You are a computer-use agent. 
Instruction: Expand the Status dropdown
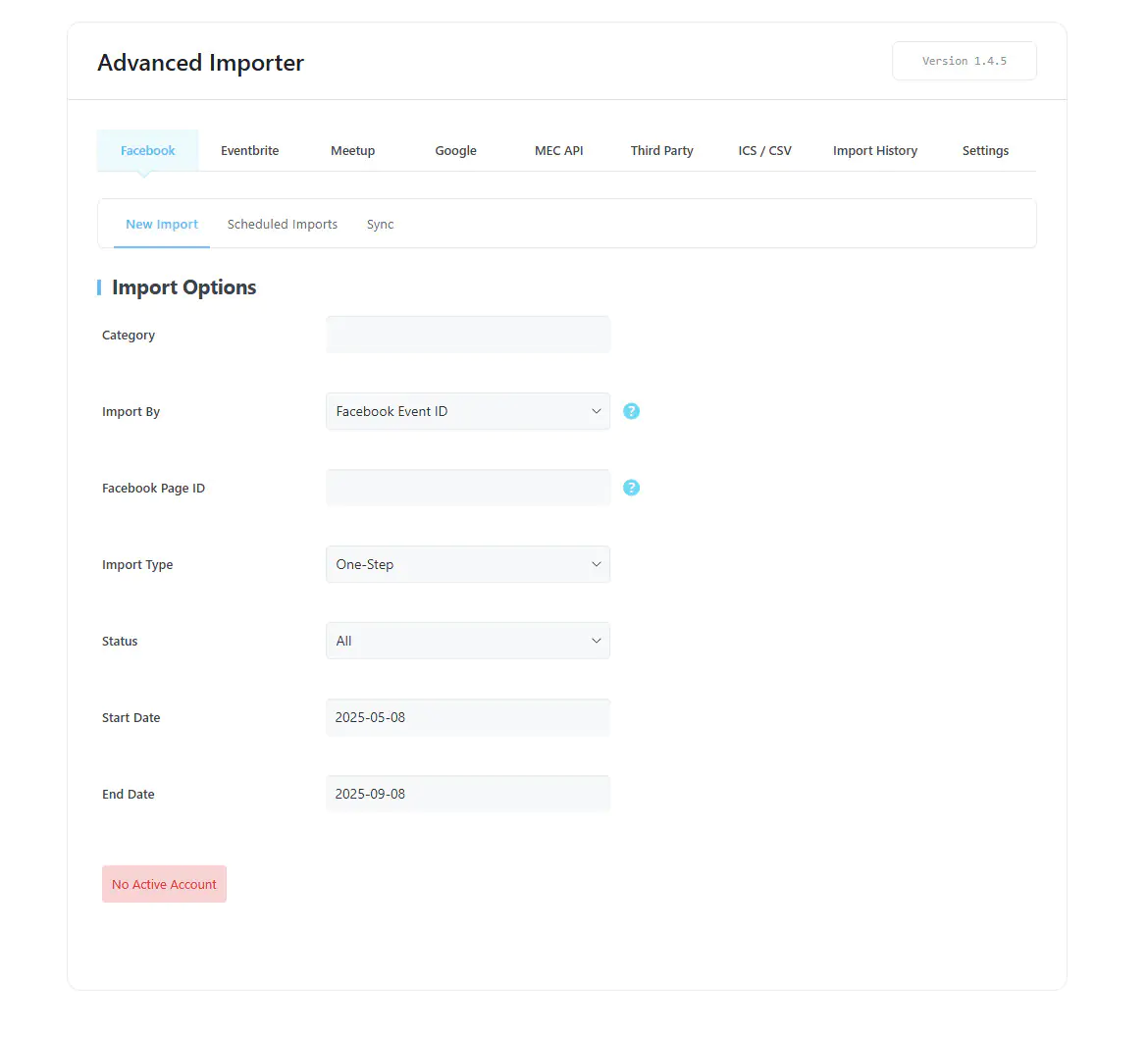tap(468, 641)
